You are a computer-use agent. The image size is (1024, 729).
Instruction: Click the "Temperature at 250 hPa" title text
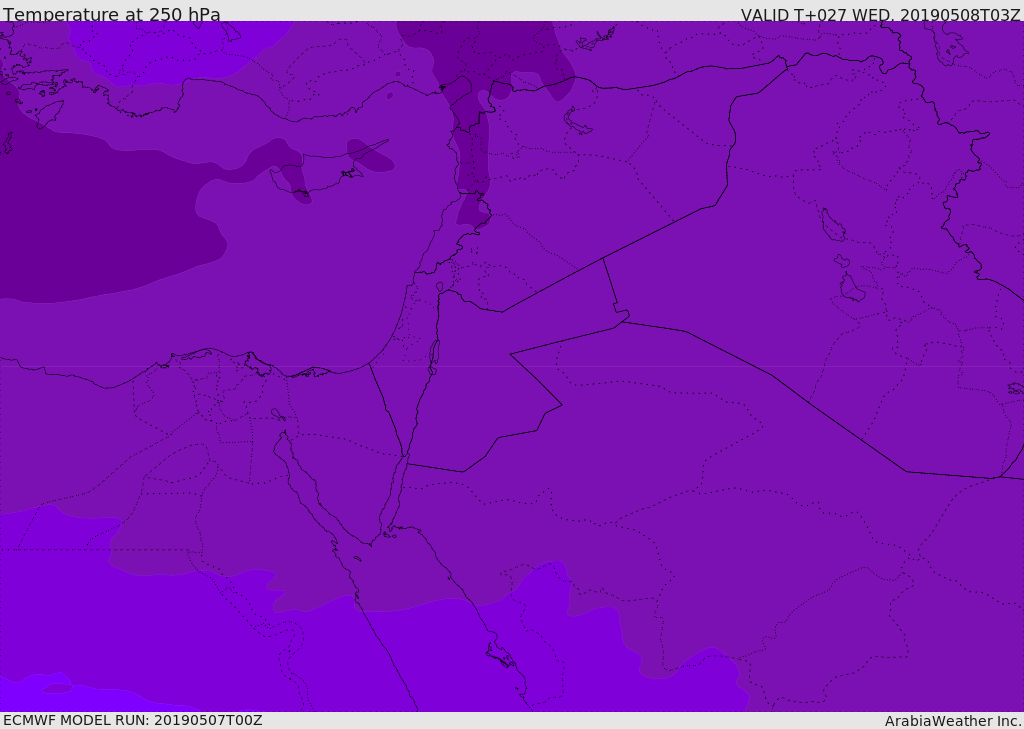pyautogui.click(x=111, y=15)
